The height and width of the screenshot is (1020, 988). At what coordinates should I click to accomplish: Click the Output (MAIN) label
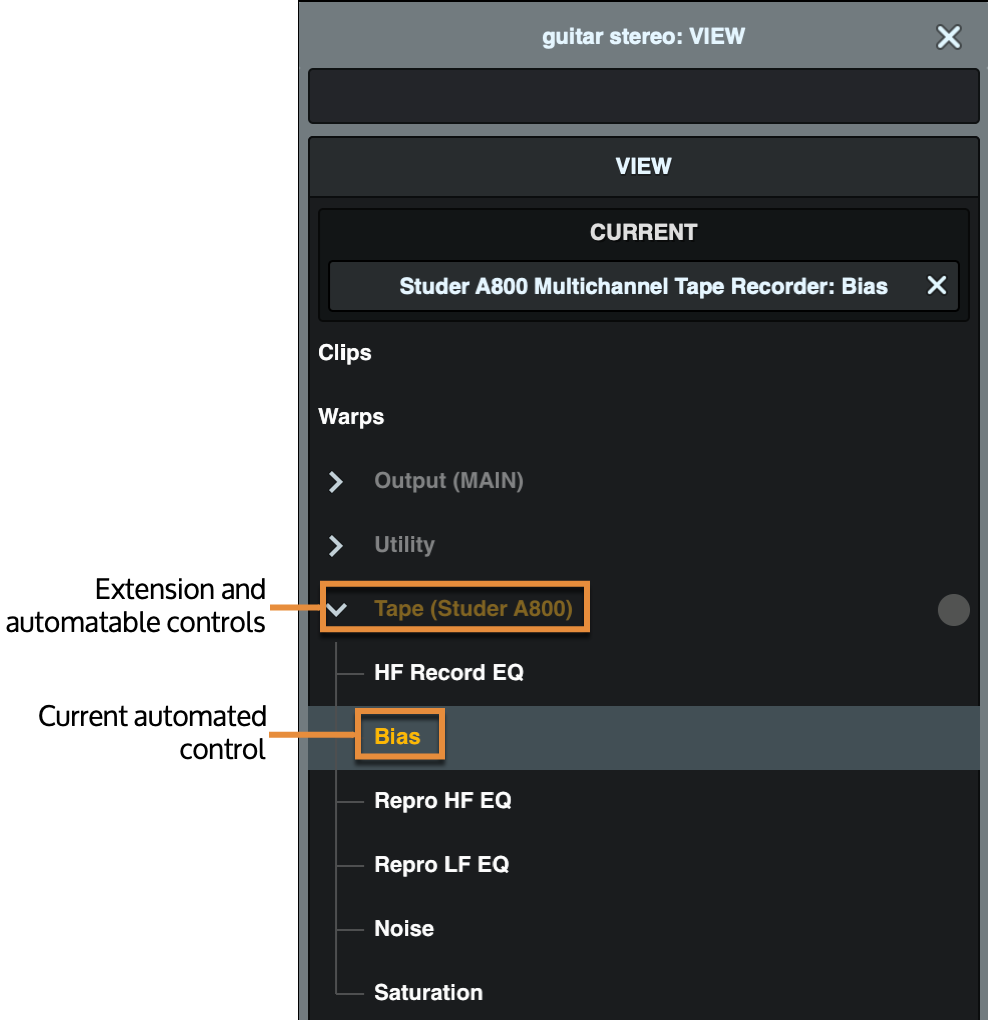(448, 481)
